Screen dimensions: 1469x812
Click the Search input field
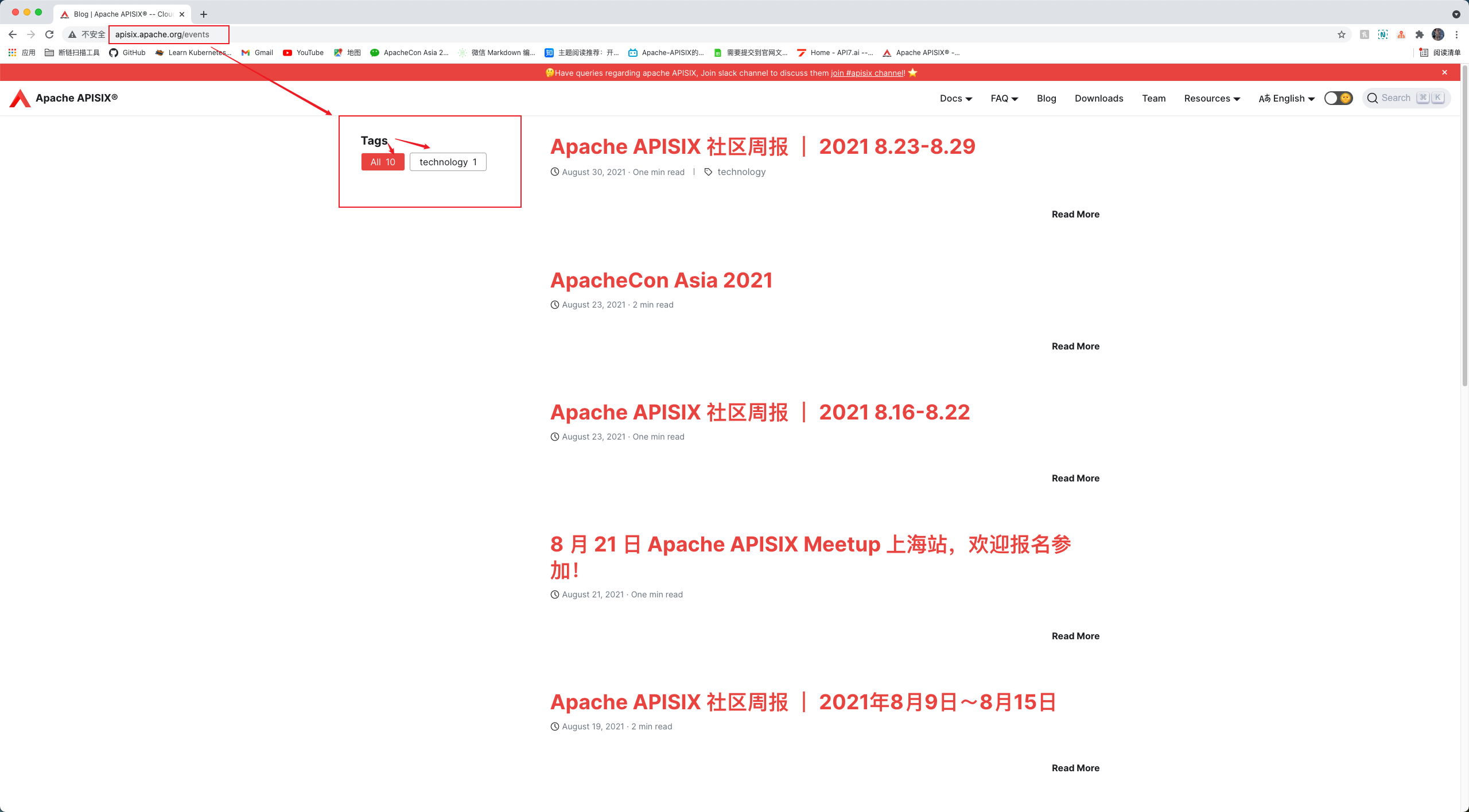[x=1406, y=98]
